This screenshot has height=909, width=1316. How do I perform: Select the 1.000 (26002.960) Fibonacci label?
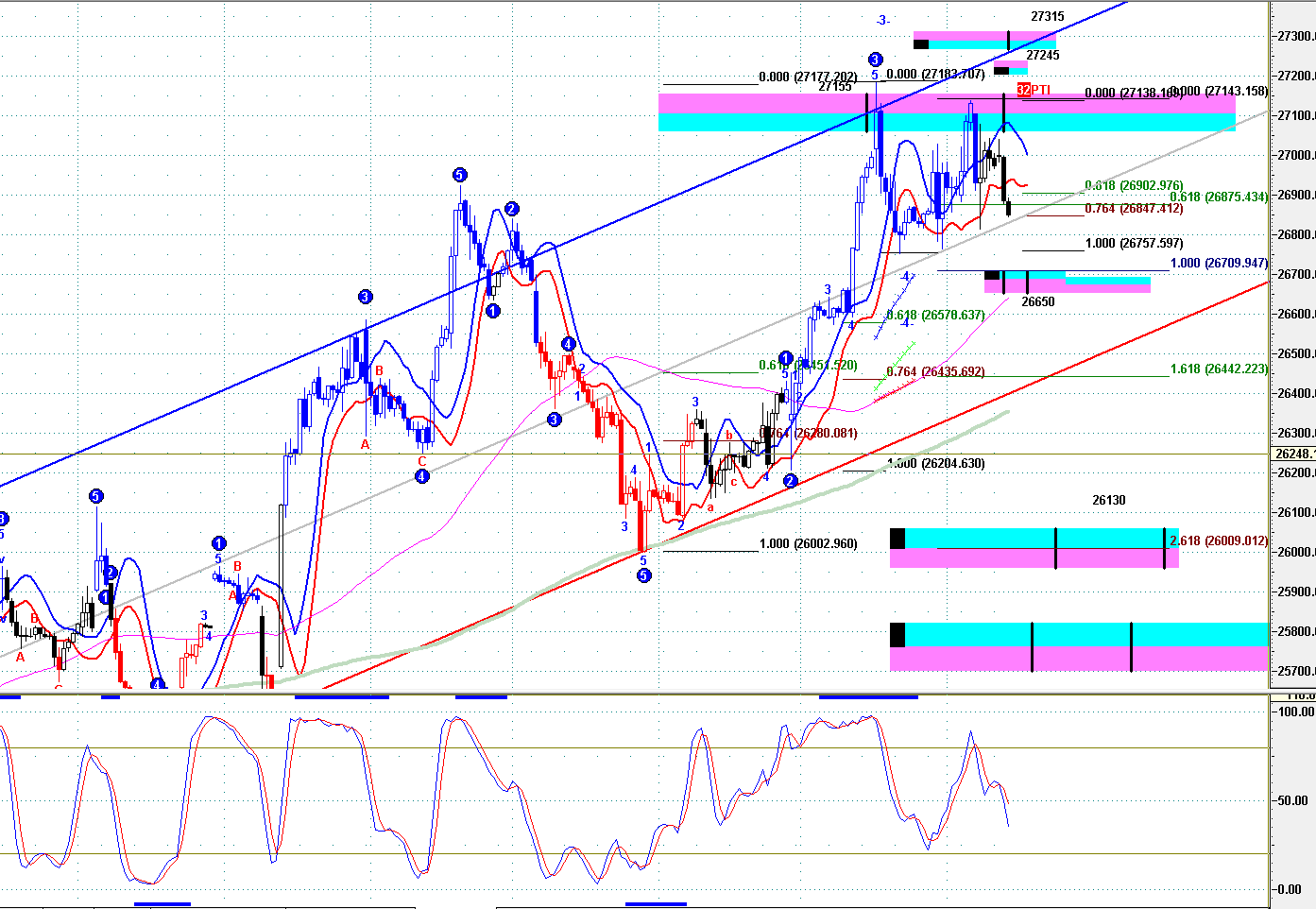pyautogui.click(x=809, y=544)
